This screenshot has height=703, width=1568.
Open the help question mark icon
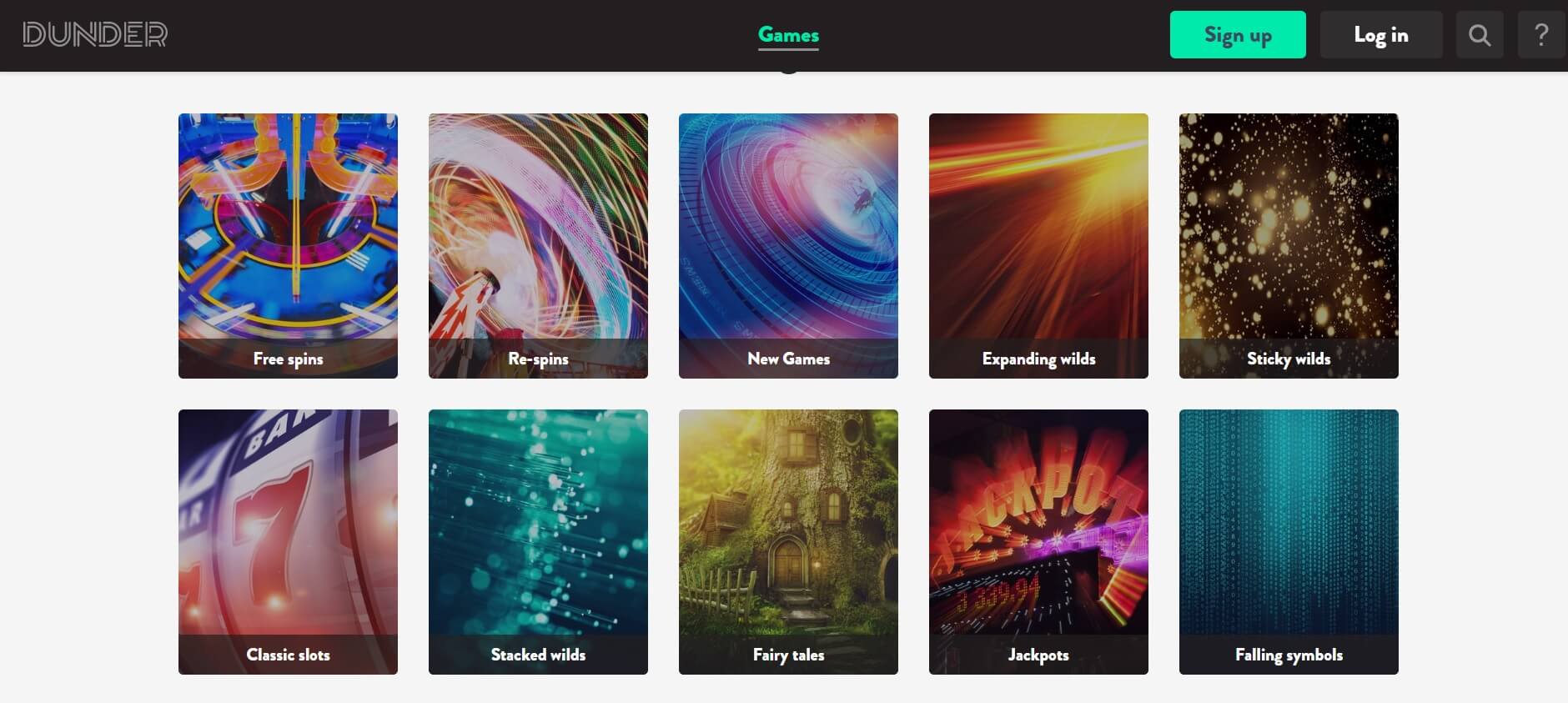(1541, 35)
